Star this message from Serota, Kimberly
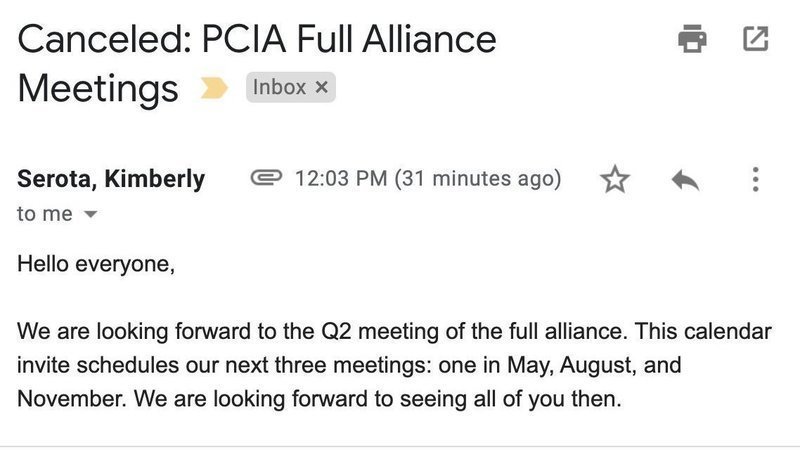The image size is (800, 450). tap(615, 180)
